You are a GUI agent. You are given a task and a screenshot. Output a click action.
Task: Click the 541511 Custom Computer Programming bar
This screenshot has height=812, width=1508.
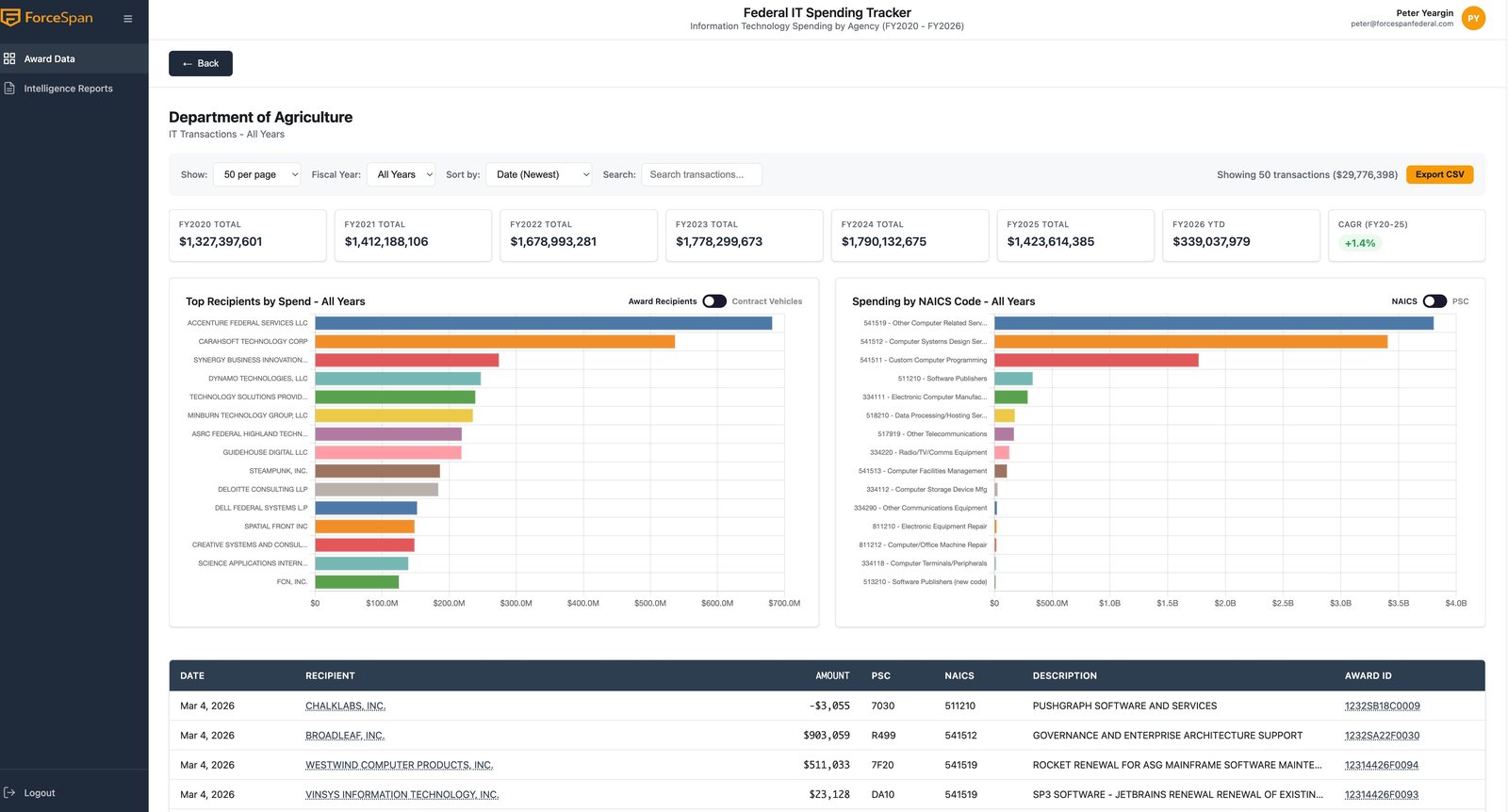tap(1097, 360)
